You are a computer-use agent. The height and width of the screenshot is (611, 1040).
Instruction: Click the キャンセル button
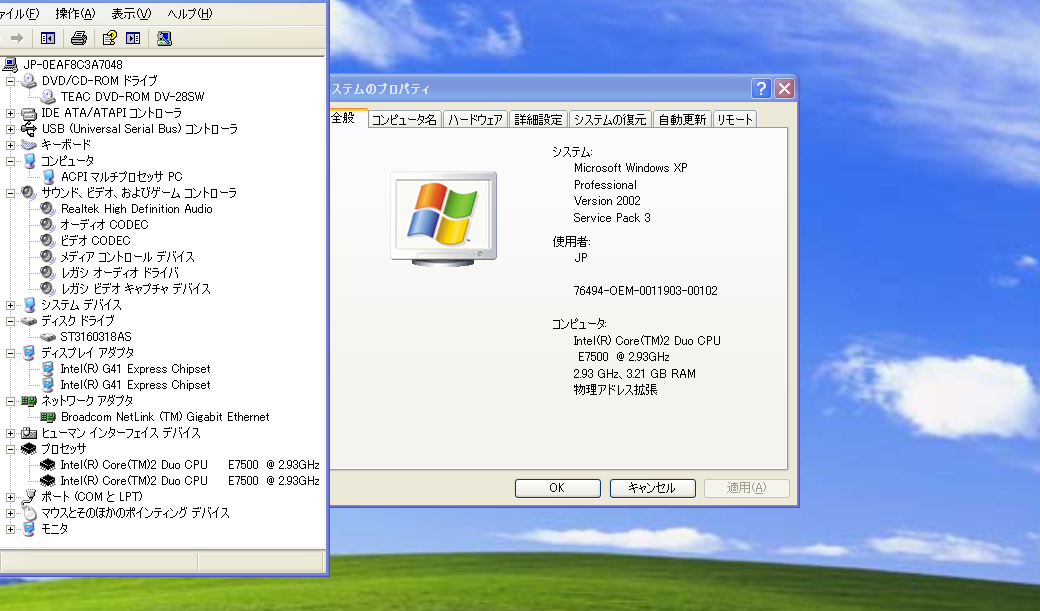652,488
